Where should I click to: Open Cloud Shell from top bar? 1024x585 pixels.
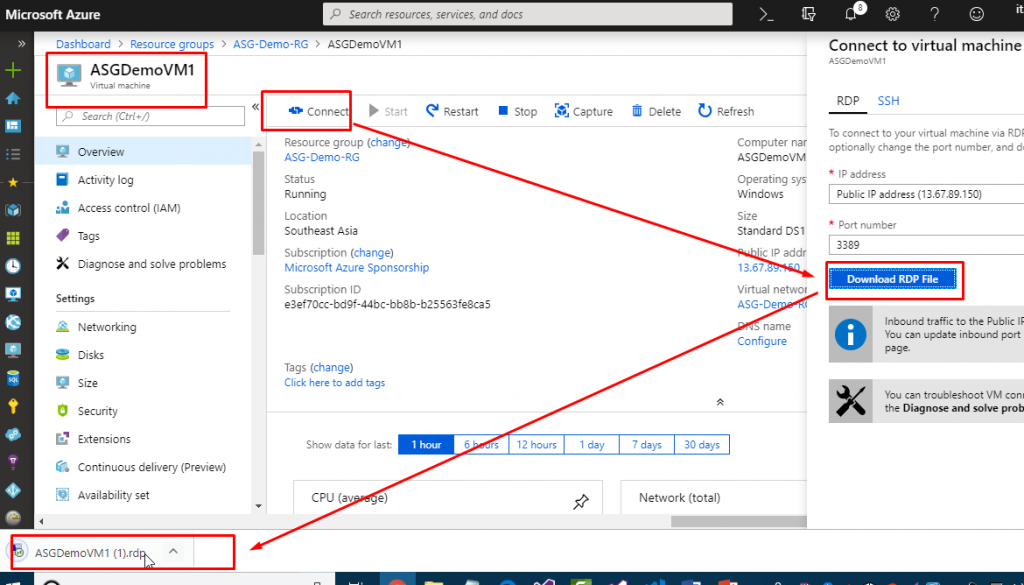click(766, 14)
